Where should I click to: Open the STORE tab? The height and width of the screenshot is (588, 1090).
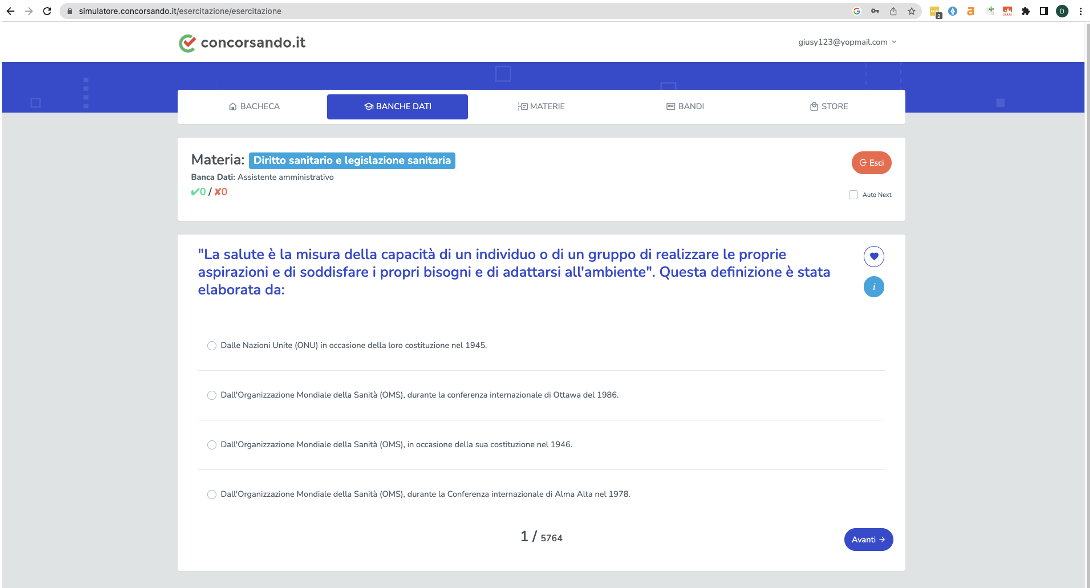pos(829,106)
